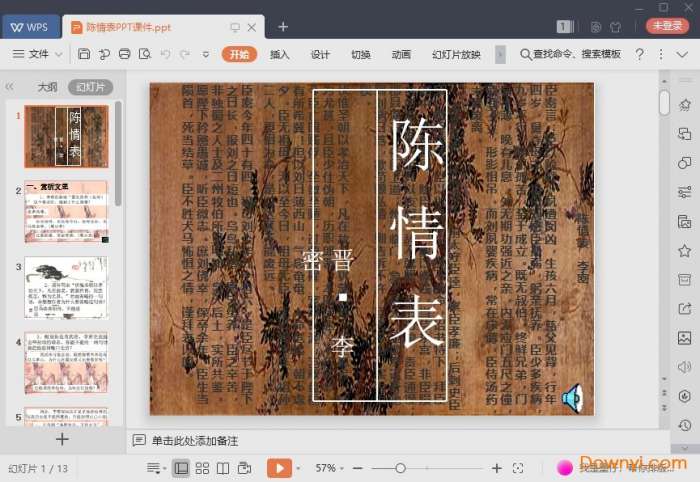
Task: Click the skin shirt icon in title bar
Action: click(x=616, y=27)
